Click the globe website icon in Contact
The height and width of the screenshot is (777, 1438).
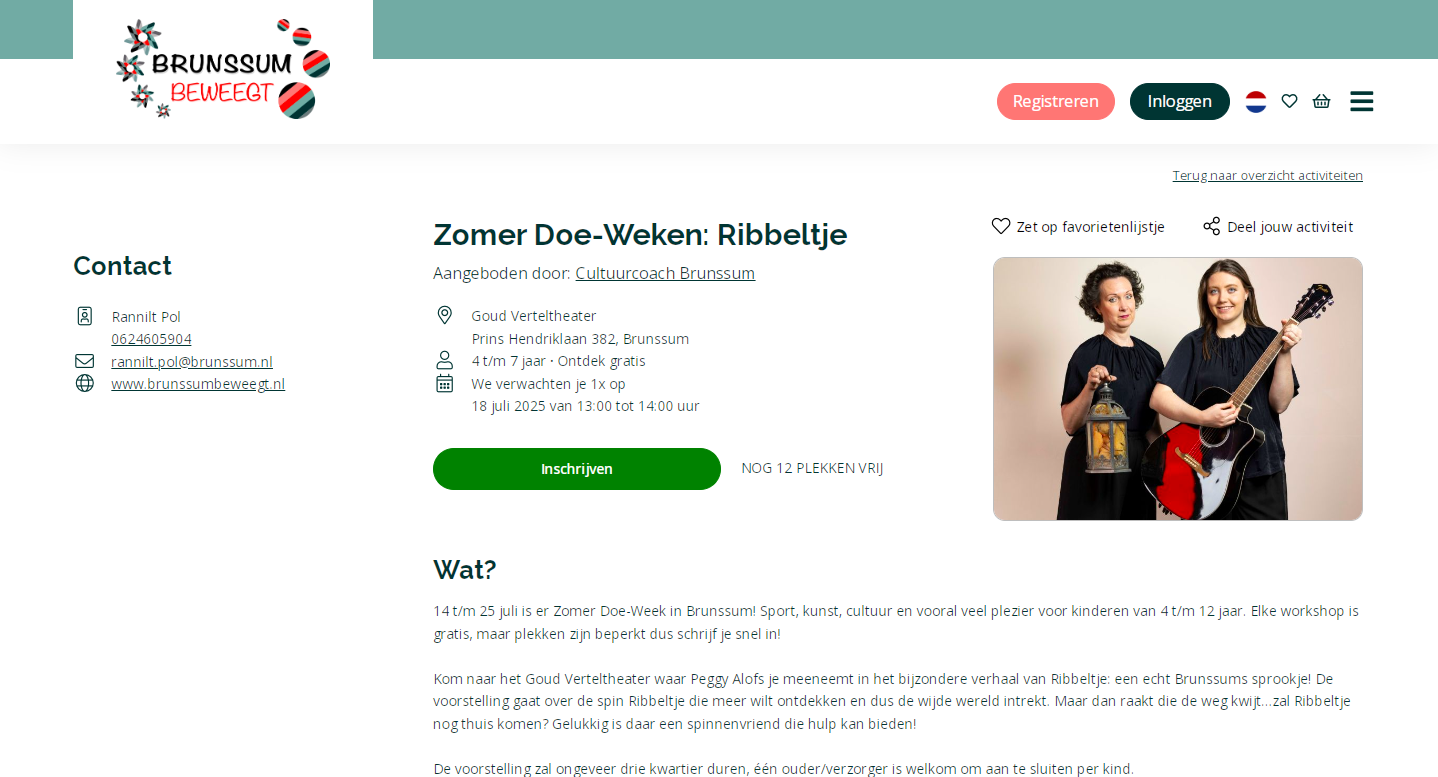point(85,383)
